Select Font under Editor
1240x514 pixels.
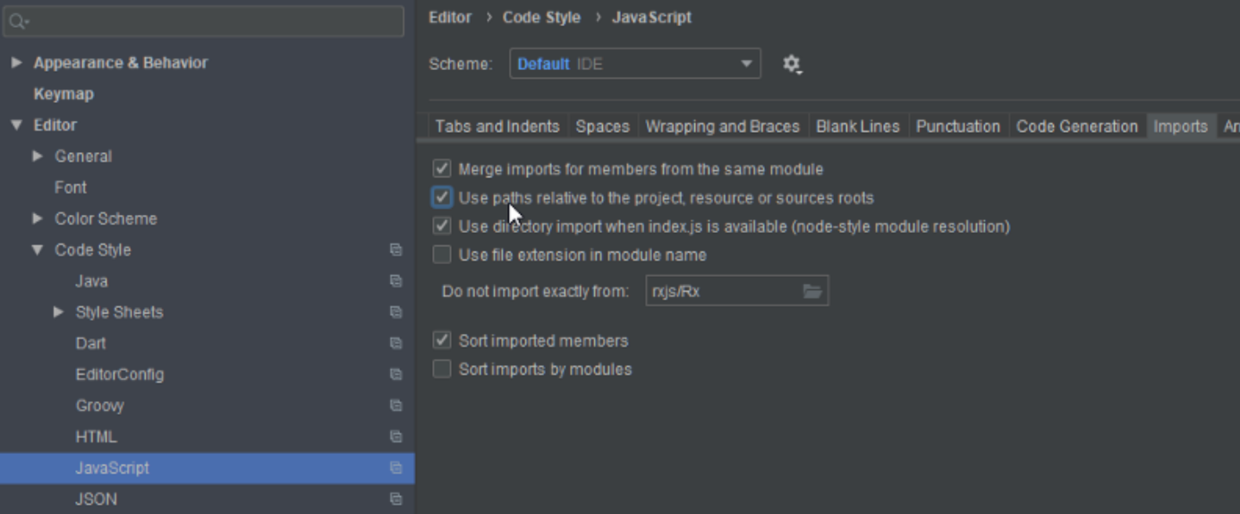70,187
